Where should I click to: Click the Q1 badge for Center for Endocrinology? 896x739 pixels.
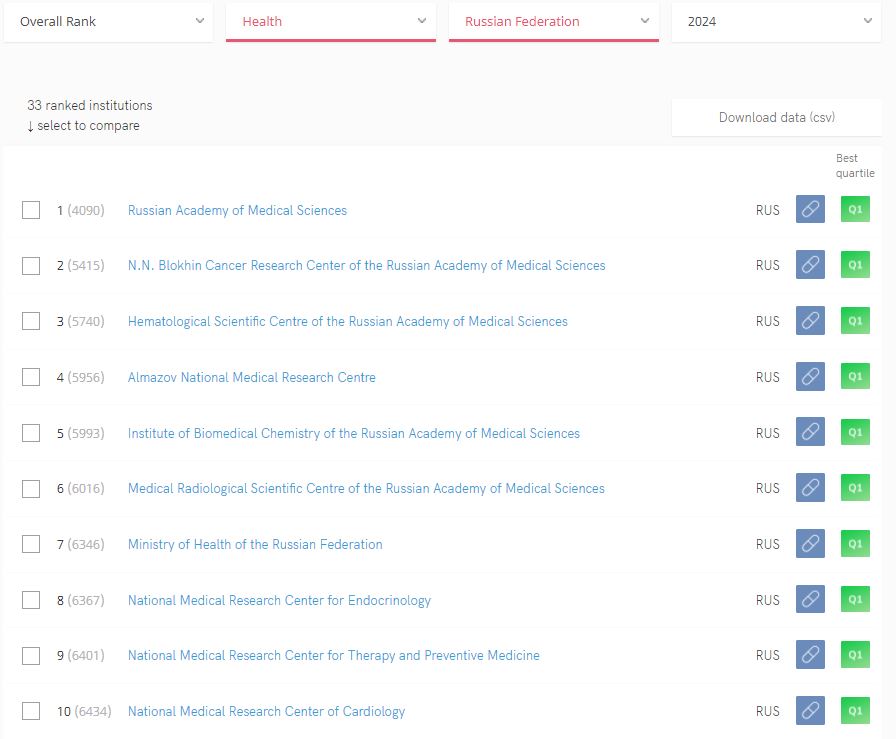pyautogui.click(x=855, y=600)
